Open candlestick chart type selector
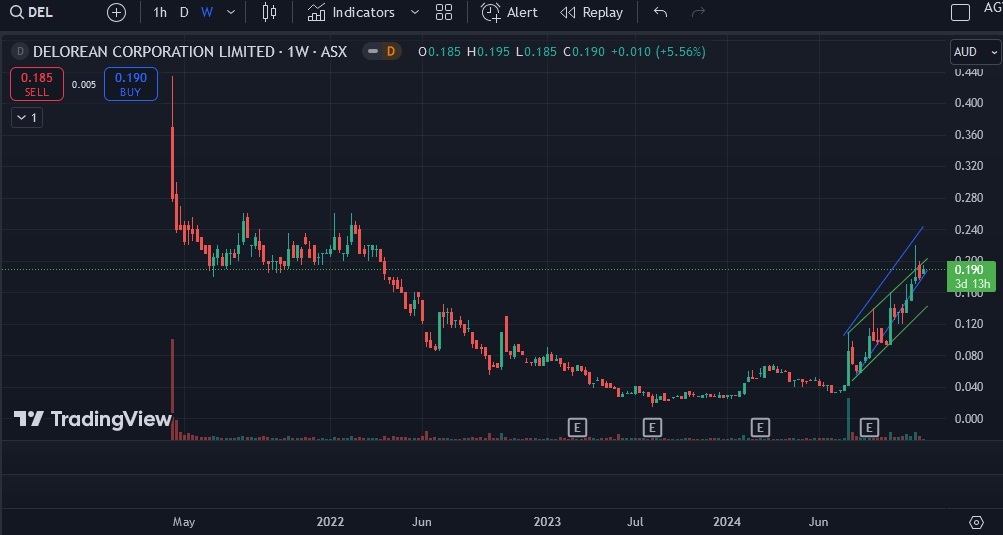This screenshot has height=535, width=1003. (x=269, y=12)
